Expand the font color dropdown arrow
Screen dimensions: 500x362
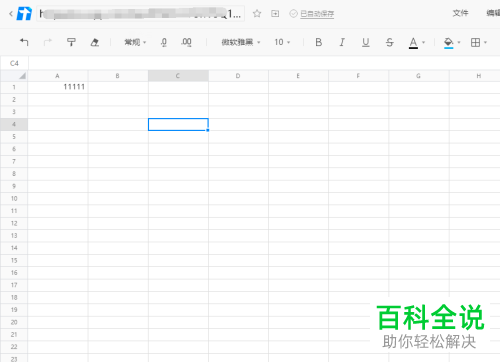click(424, 42)
